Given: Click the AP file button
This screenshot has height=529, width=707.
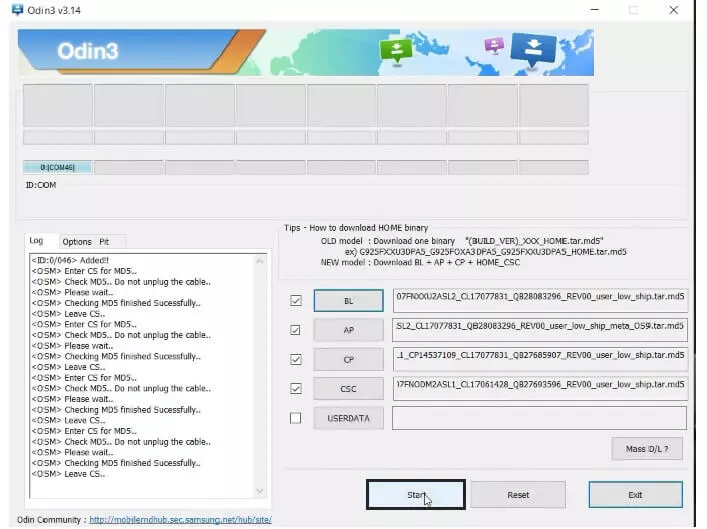Looking at the screenshot, I should click(x=349, y=330).
